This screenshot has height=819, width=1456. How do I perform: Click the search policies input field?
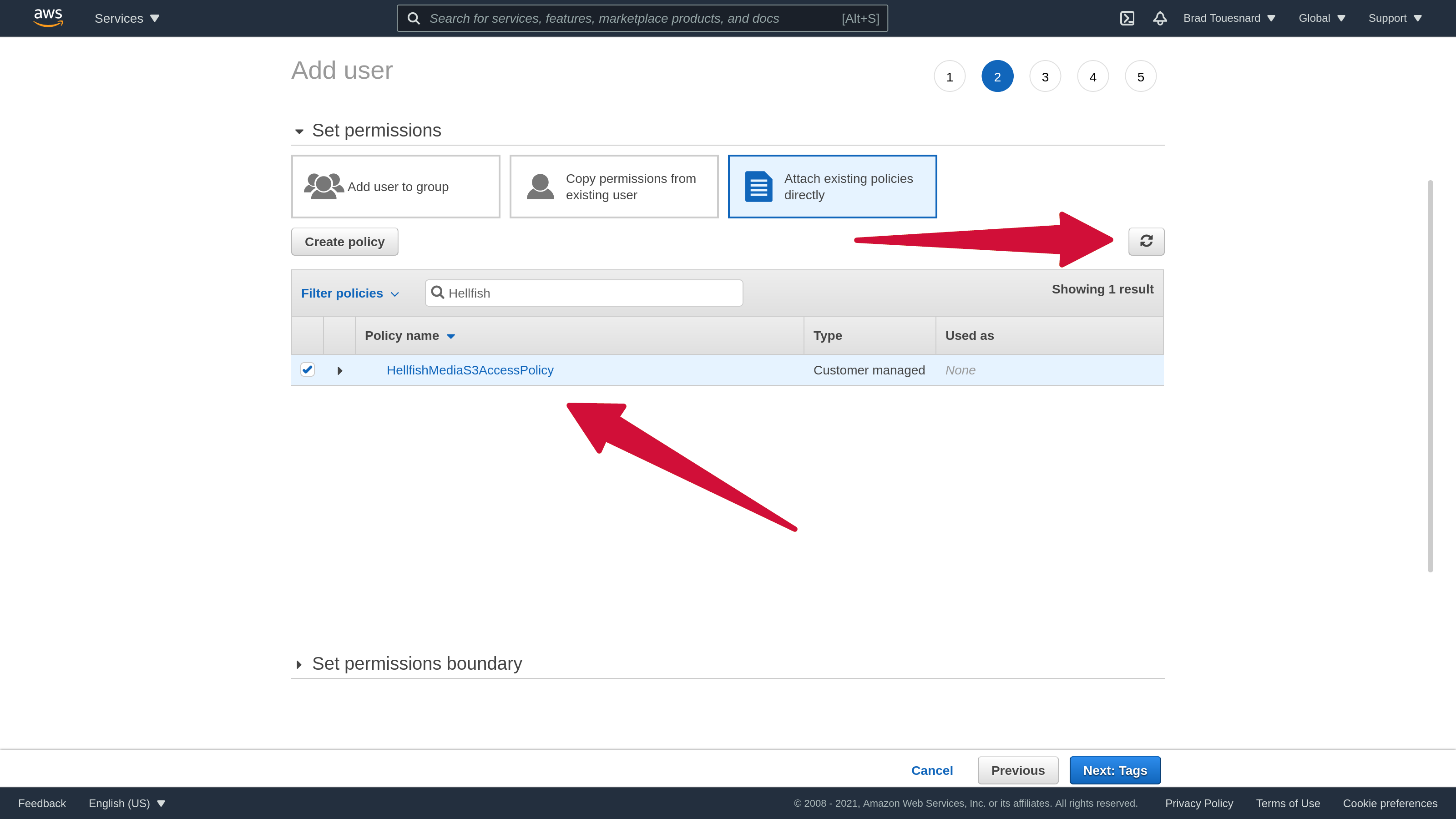[x=584, y=293]
